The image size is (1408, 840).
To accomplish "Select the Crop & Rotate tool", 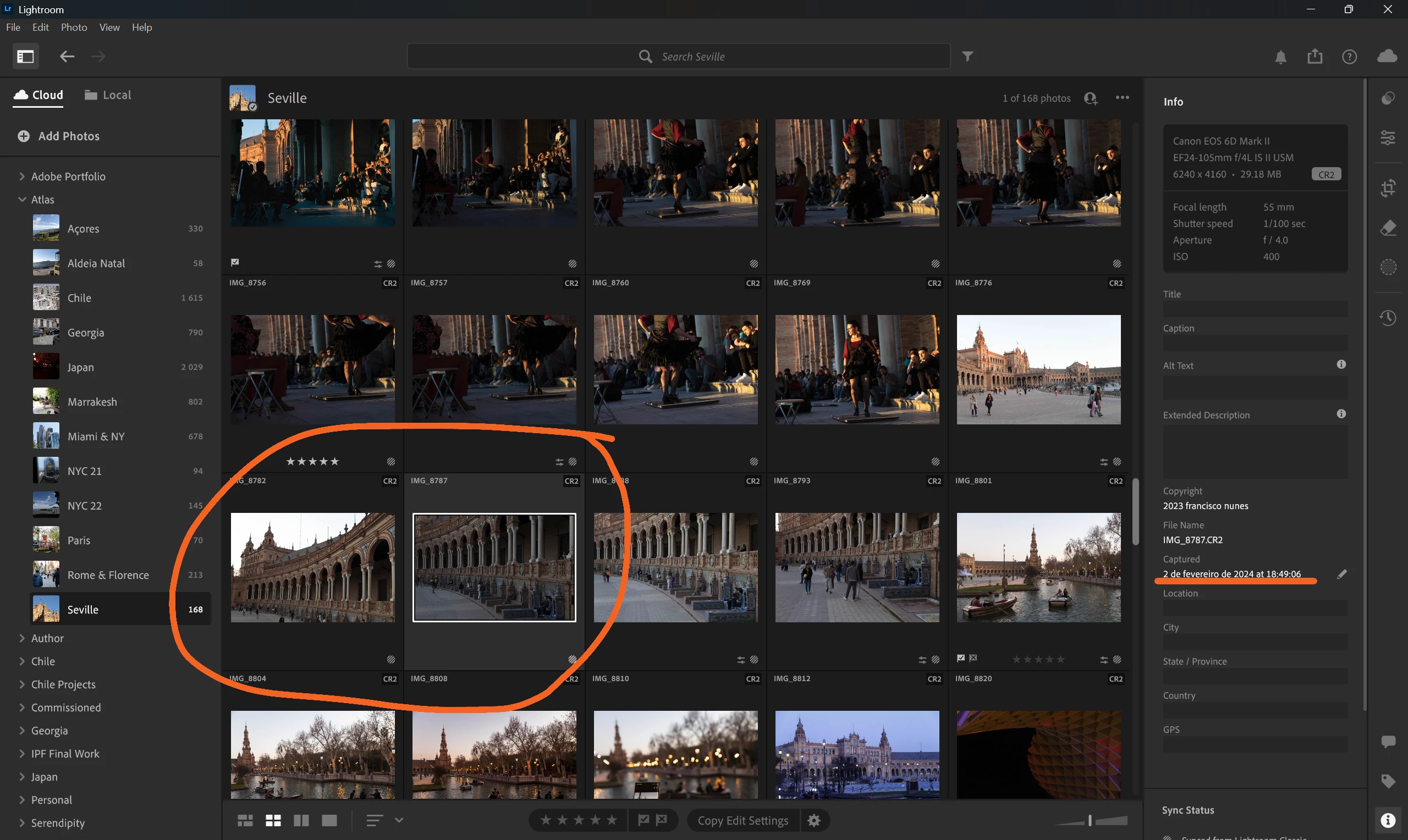I will tap(1388, 188).
